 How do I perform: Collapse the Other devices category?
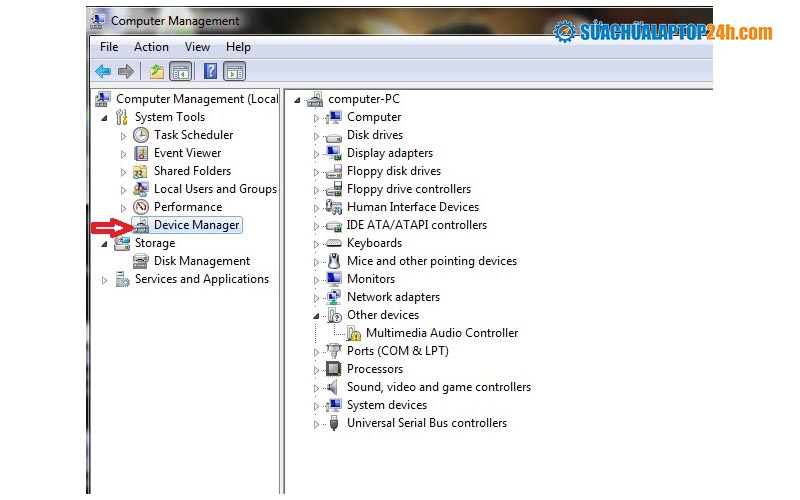(x=316, y=316)
